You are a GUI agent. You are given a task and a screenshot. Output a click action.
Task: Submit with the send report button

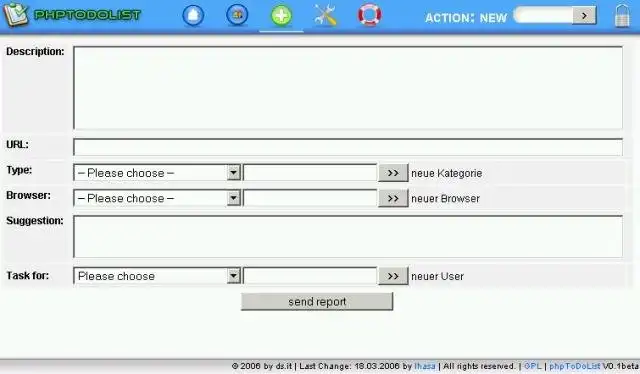317,301
